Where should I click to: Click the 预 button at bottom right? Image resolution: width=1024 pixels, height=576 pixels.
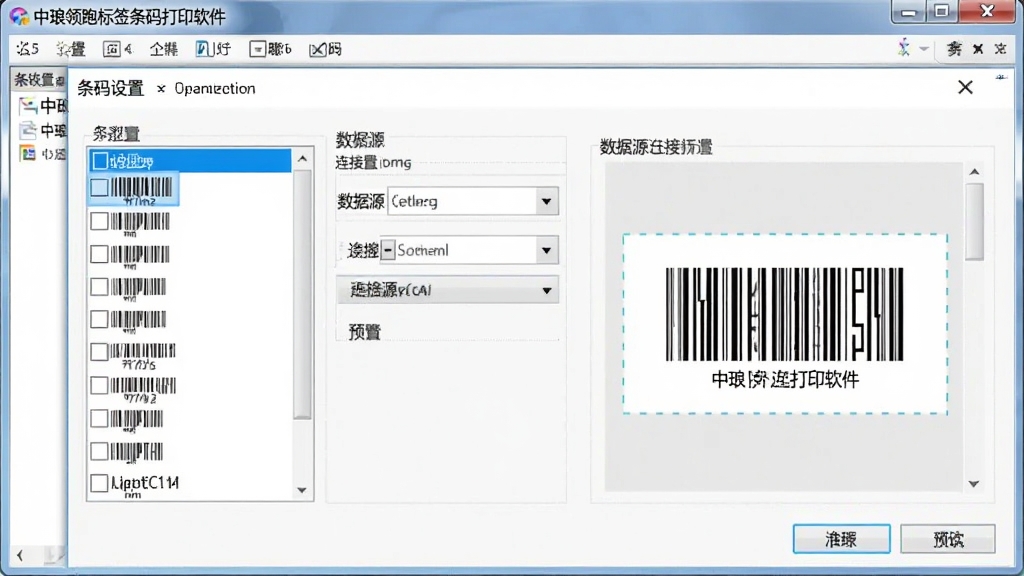coord(948,539)
